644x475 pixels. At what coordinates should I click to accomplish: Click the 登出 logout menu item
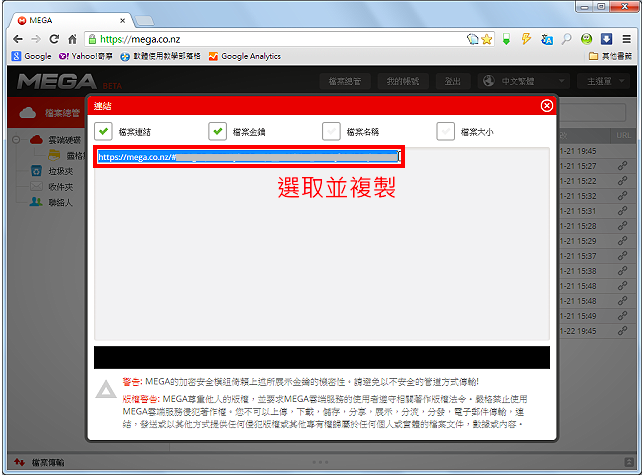click(x=453, y=81)
